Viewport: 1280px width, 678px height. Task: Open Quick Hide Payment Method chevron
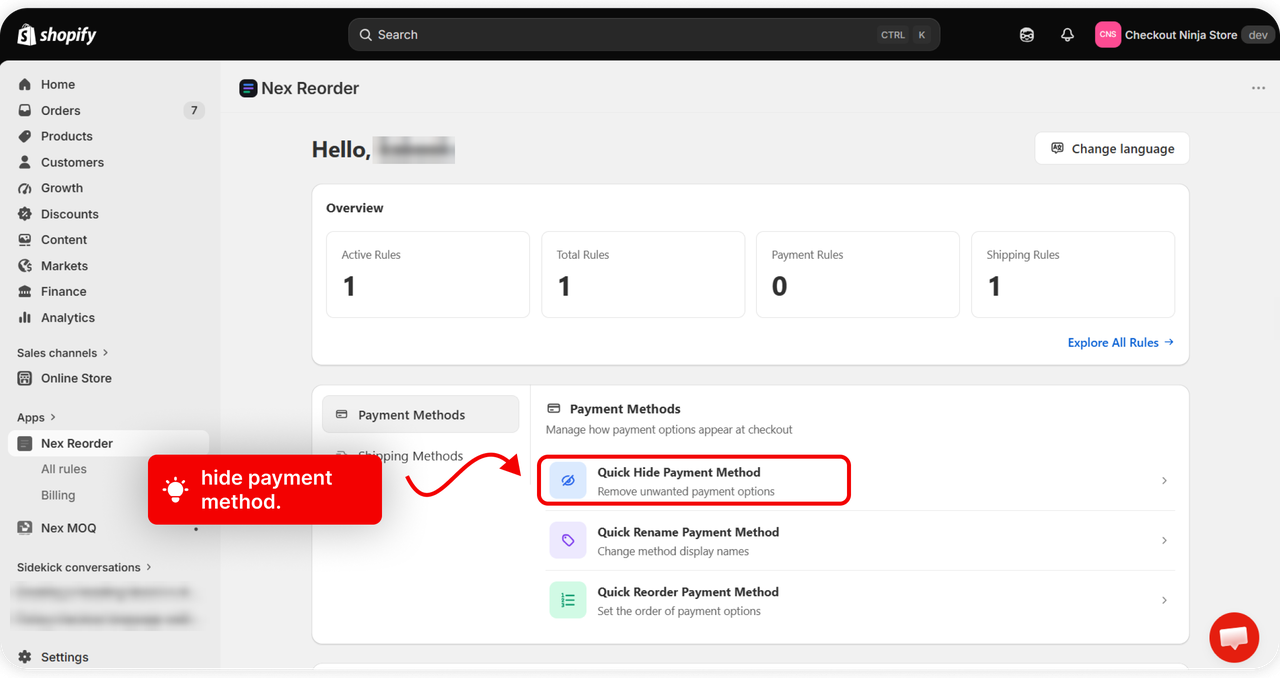(x=1164, y=481)
